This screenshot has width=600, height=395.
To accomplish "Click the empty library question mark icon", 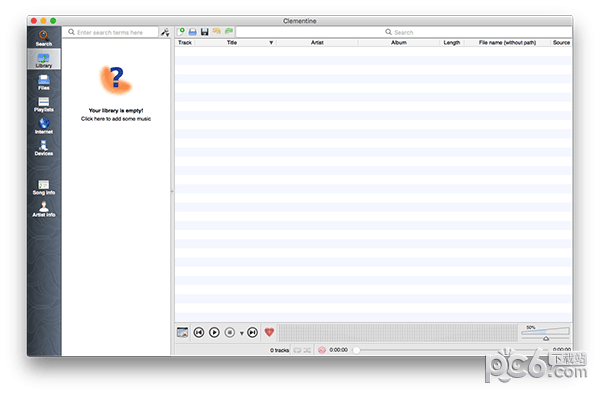I will tap(116, 80).
